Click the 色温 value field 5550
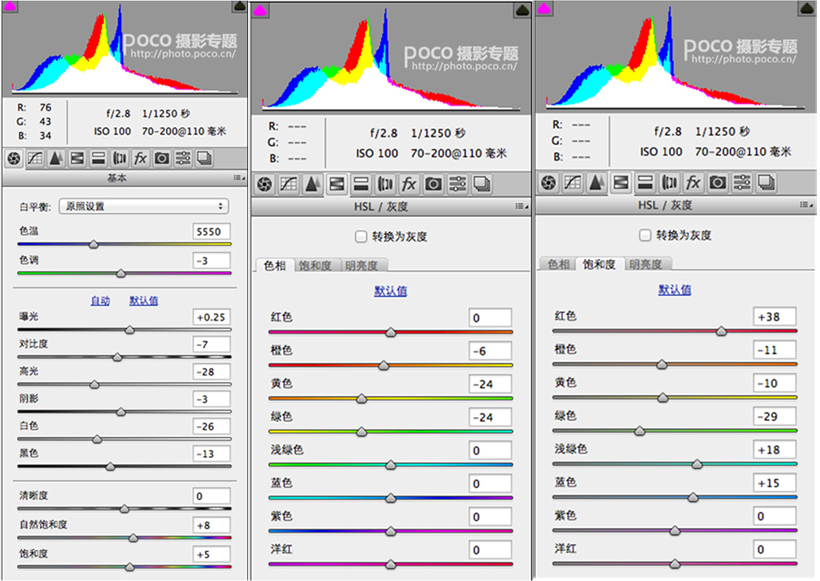Image resolution: width=820 pixels, height=581 pixels. 212,231
